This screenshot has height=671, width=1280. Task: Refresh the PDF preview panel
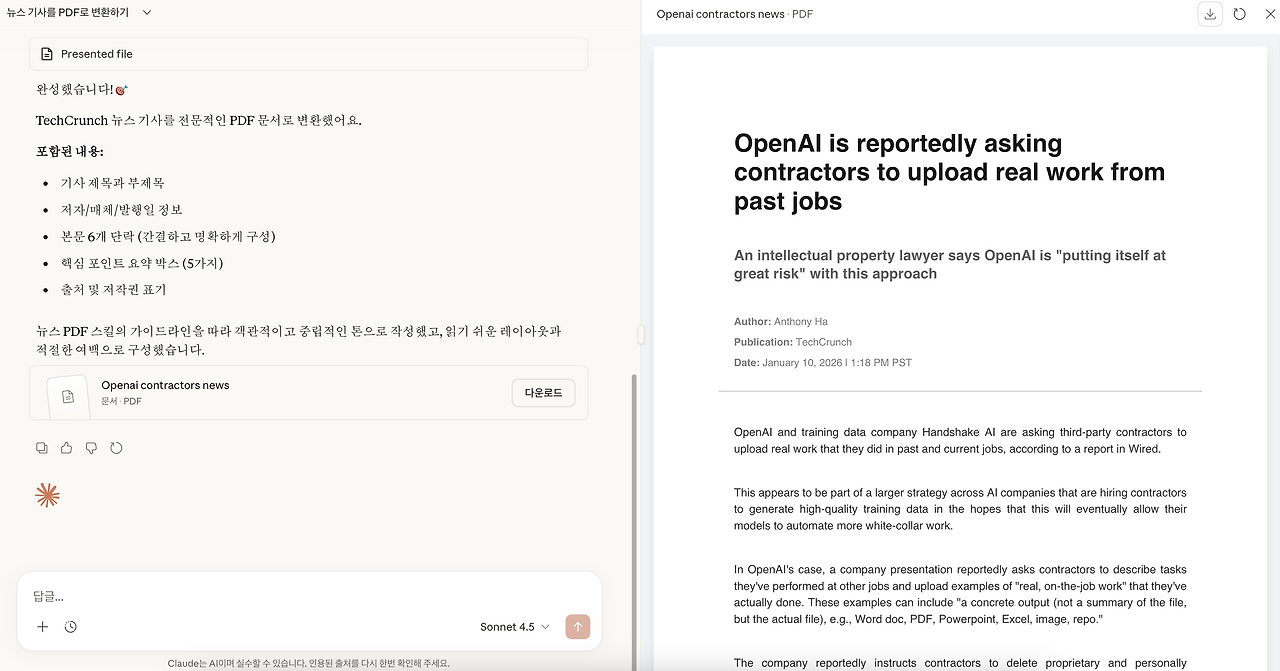(1240, 14)
